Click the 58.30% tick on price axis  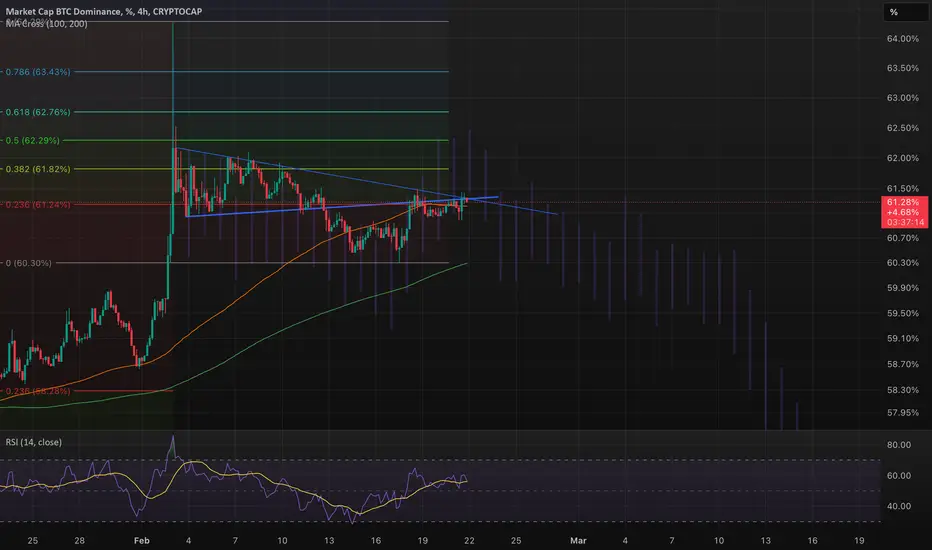902,390
